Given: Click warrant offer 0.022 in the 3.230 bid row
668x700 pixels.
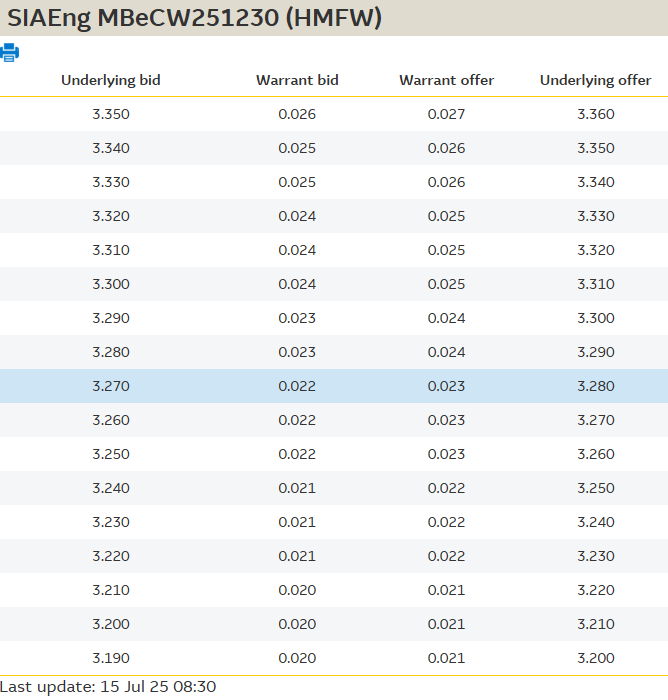Looking at the screenshot, I should pos(447,522).
